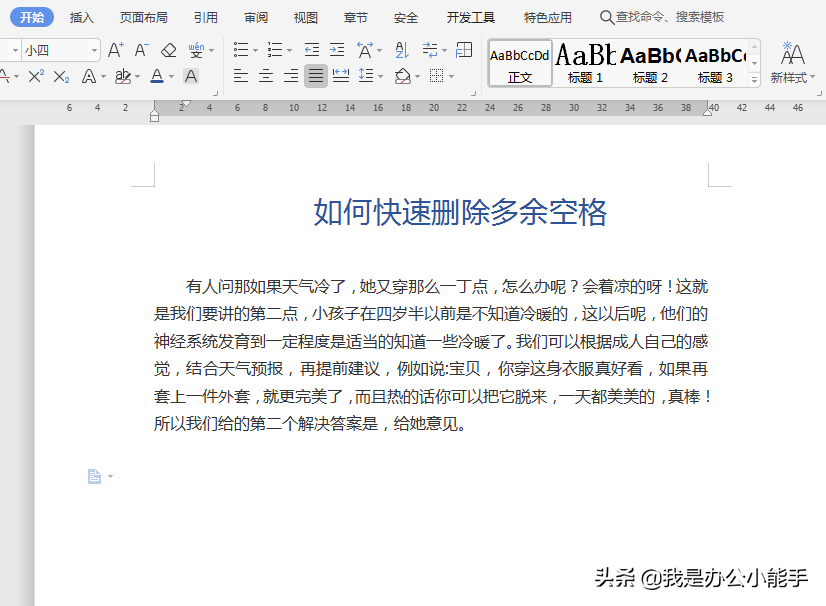Toggle character shading button
This screenshot has height=606, width=826.
click(191, 76)
